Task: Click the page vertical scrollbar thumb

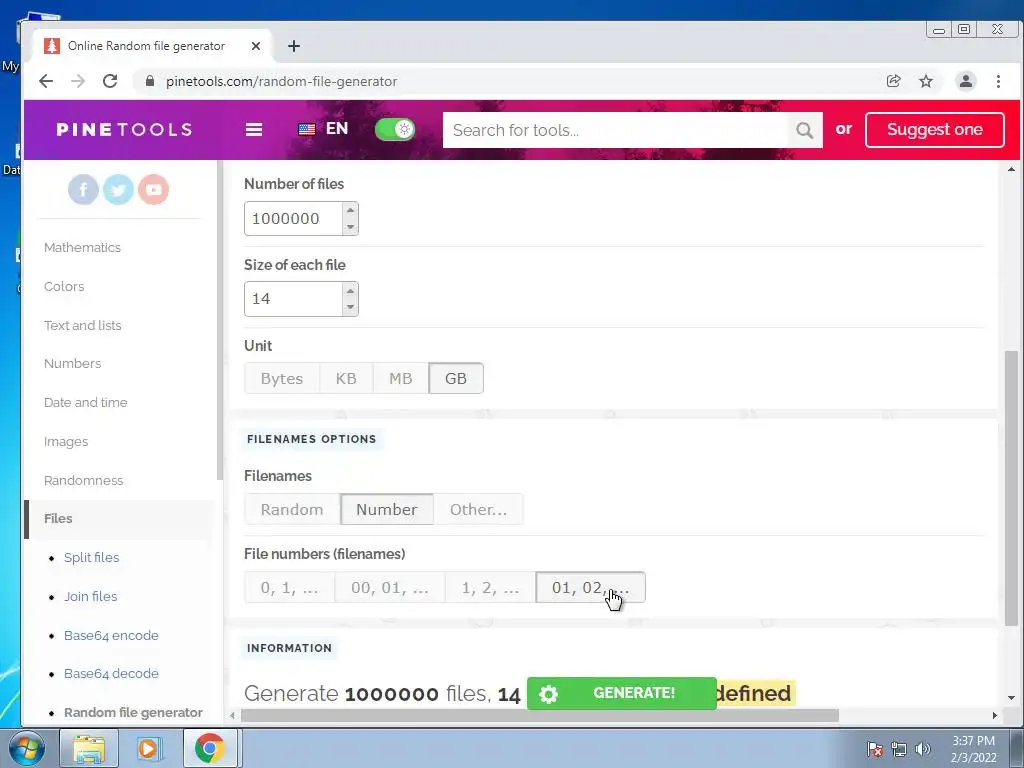Action: click(1011, 488)
